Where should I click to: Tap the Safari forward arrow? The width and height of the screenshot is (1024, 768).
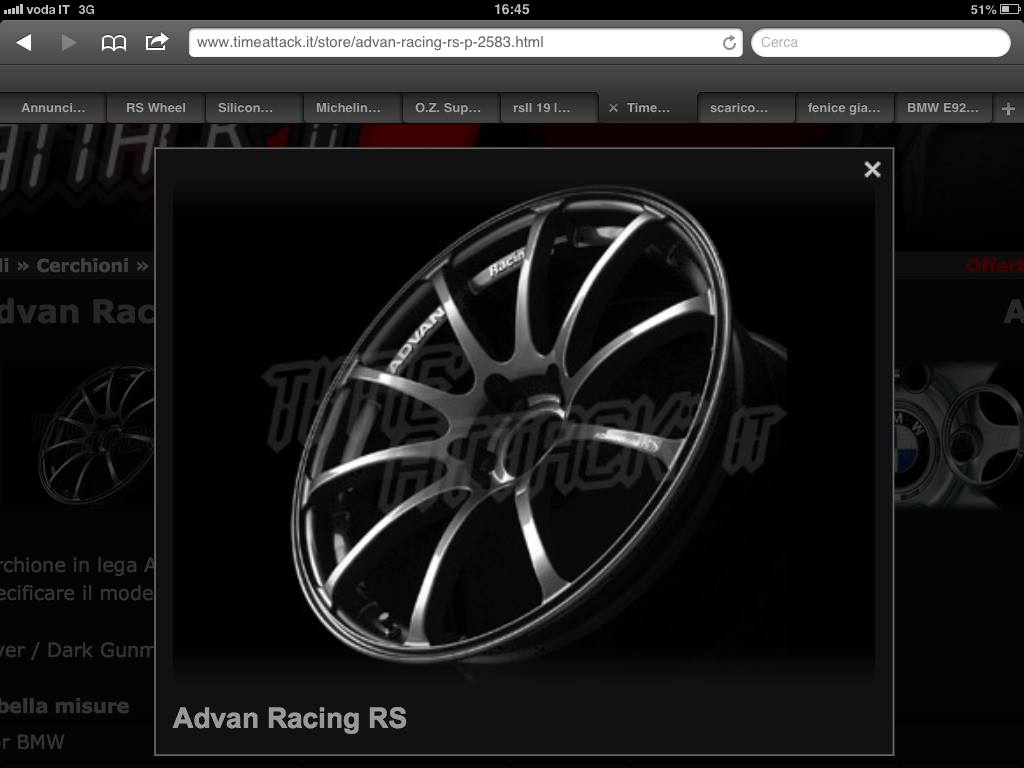pyautogui.click(x=68, y=42)
